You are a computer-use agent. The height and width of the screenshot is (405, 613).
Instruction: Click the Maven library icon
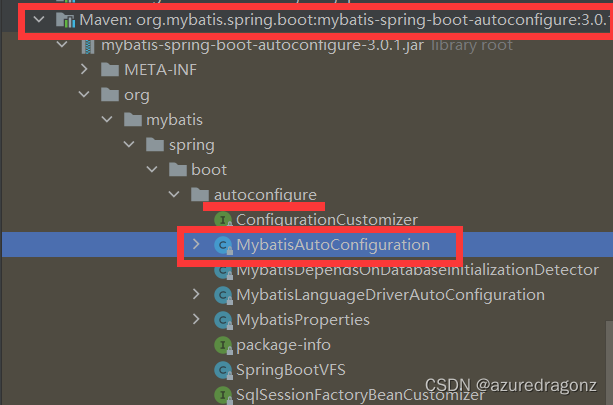point(65,20)
